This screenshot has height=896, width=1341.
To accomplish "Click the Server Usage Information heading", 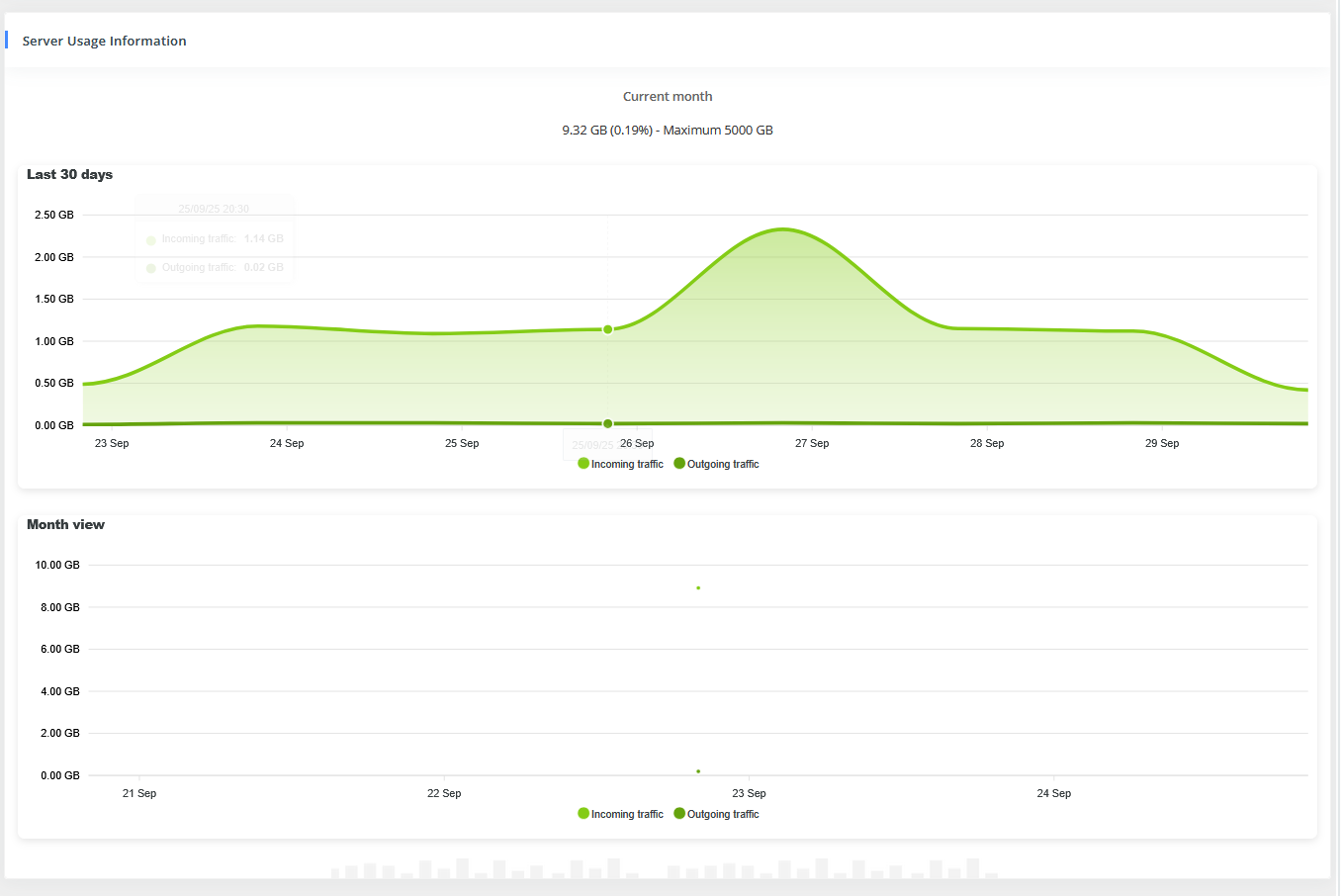I will [104, 41].
